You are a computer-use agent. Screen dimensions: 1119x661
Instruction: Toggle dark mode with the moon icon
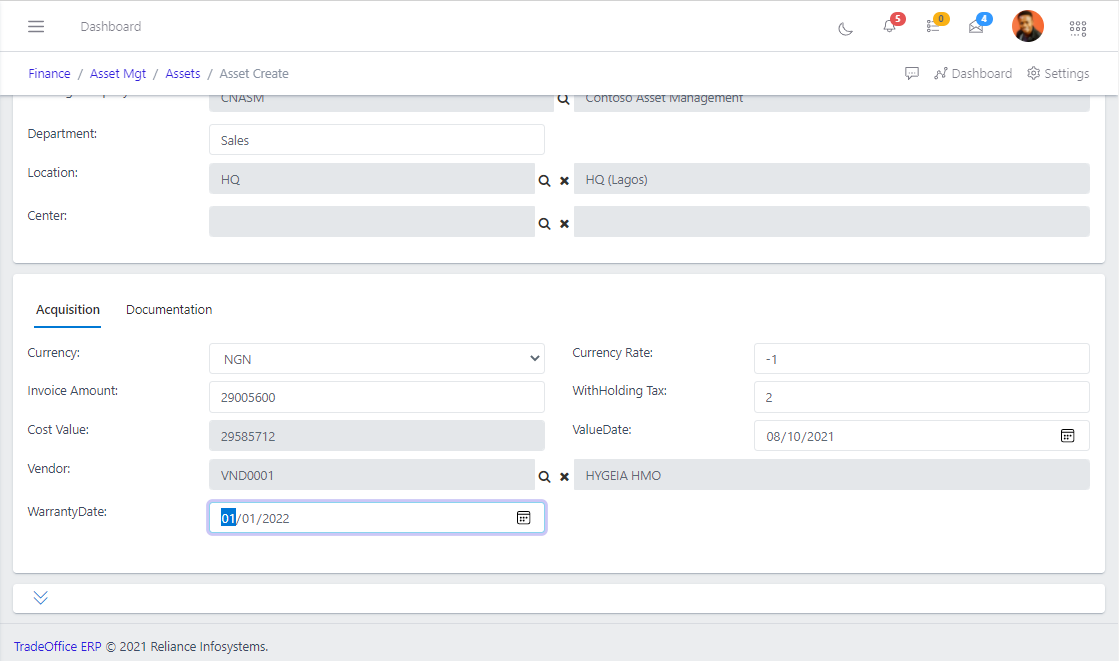click(x=845, y=29)
